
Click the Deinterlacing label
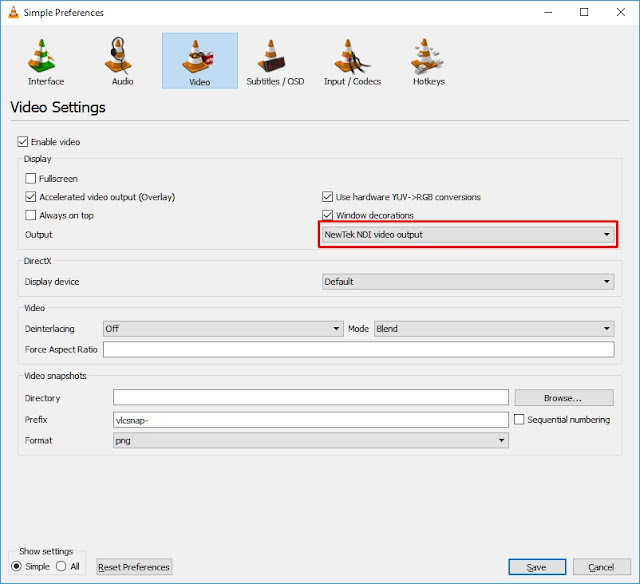[50, 329]
